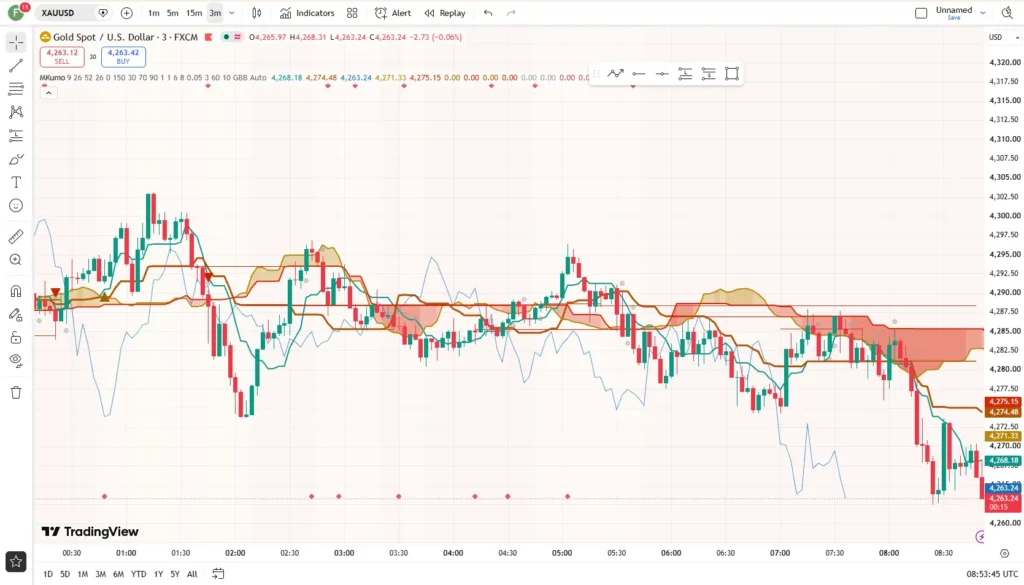Open the forecasting and measurement tools
This screenshot has width=1024, height=585.
coord(16,136)
